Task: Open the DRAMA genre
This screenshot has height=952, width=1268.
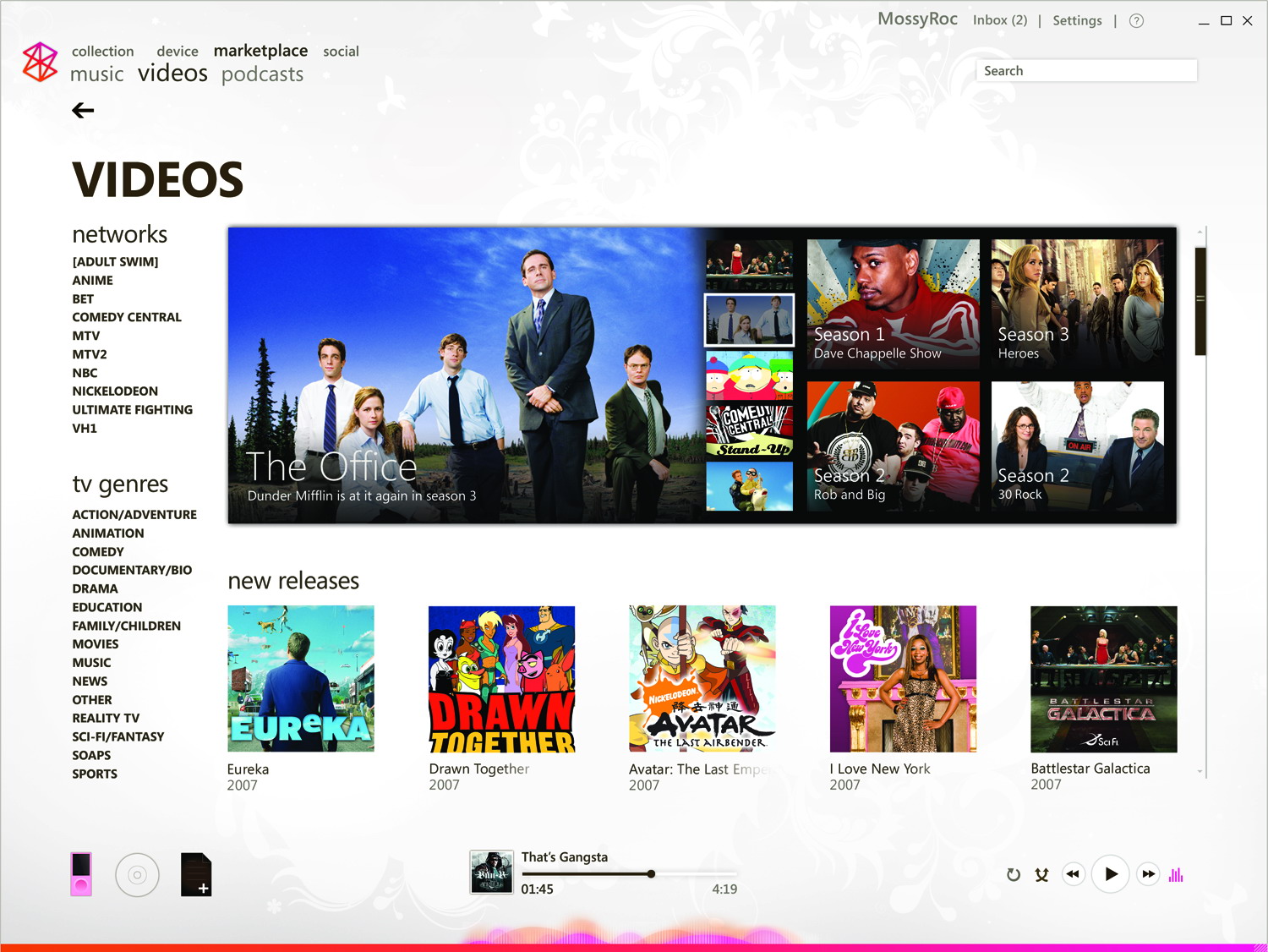Action: 95,589
